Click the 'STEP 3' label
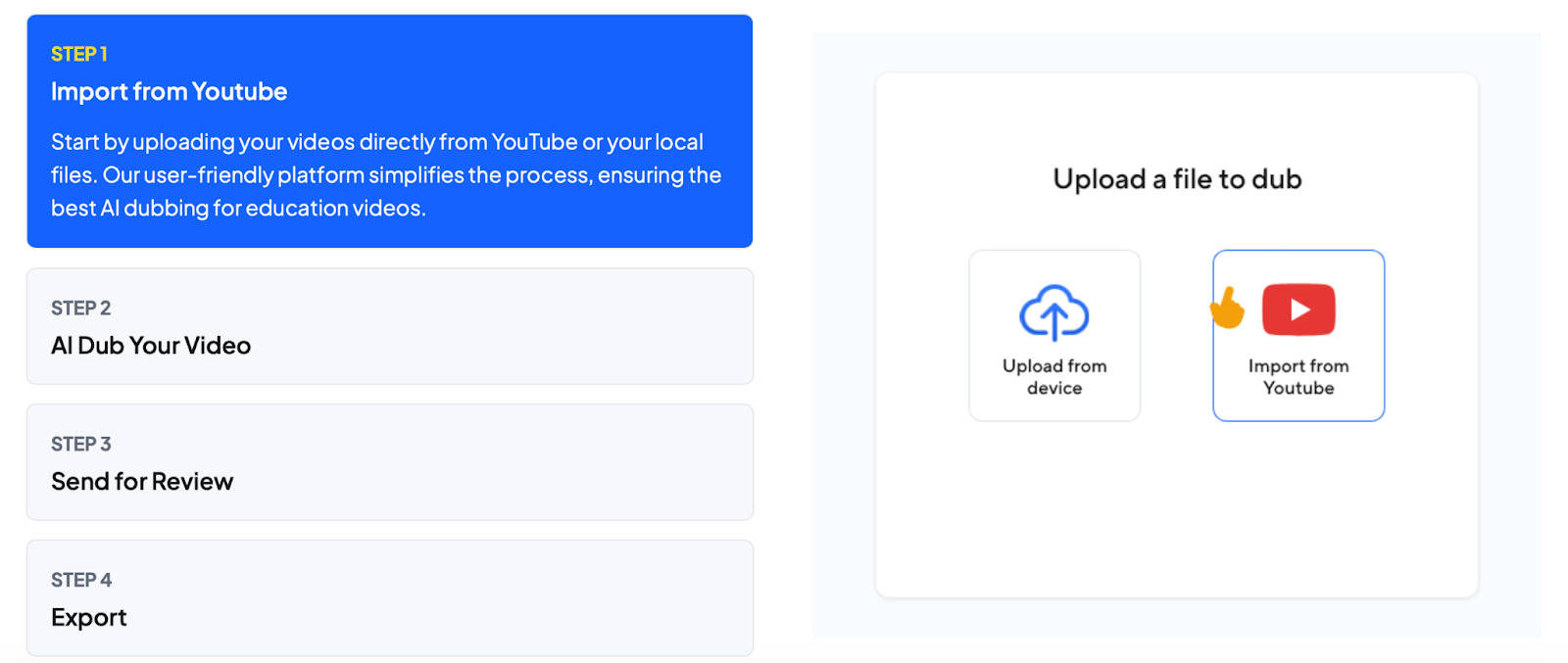Image resolution: width=1568 pixels, height=663 pixels. (80, 445)
